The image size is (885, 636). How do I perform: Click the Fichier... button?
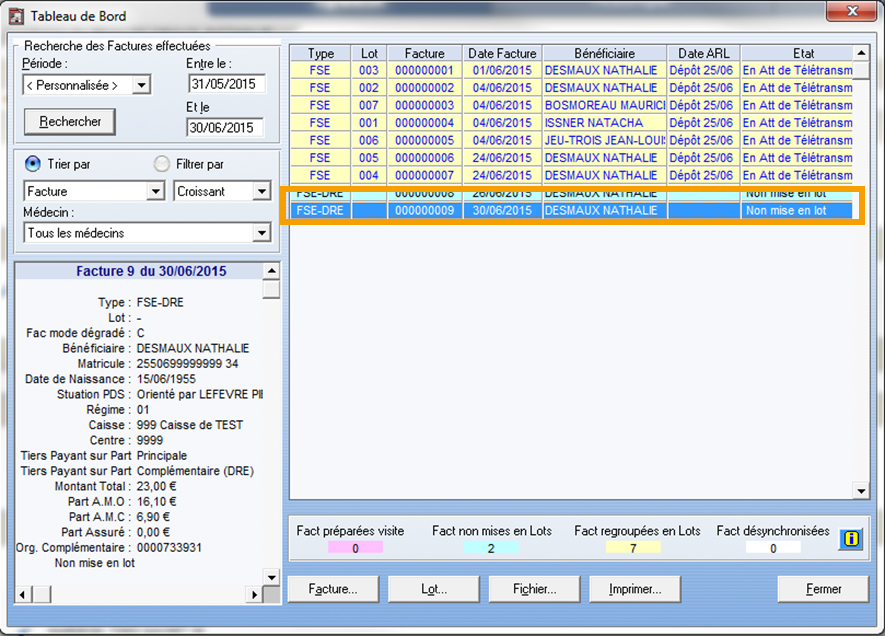[x=534, y=589]
